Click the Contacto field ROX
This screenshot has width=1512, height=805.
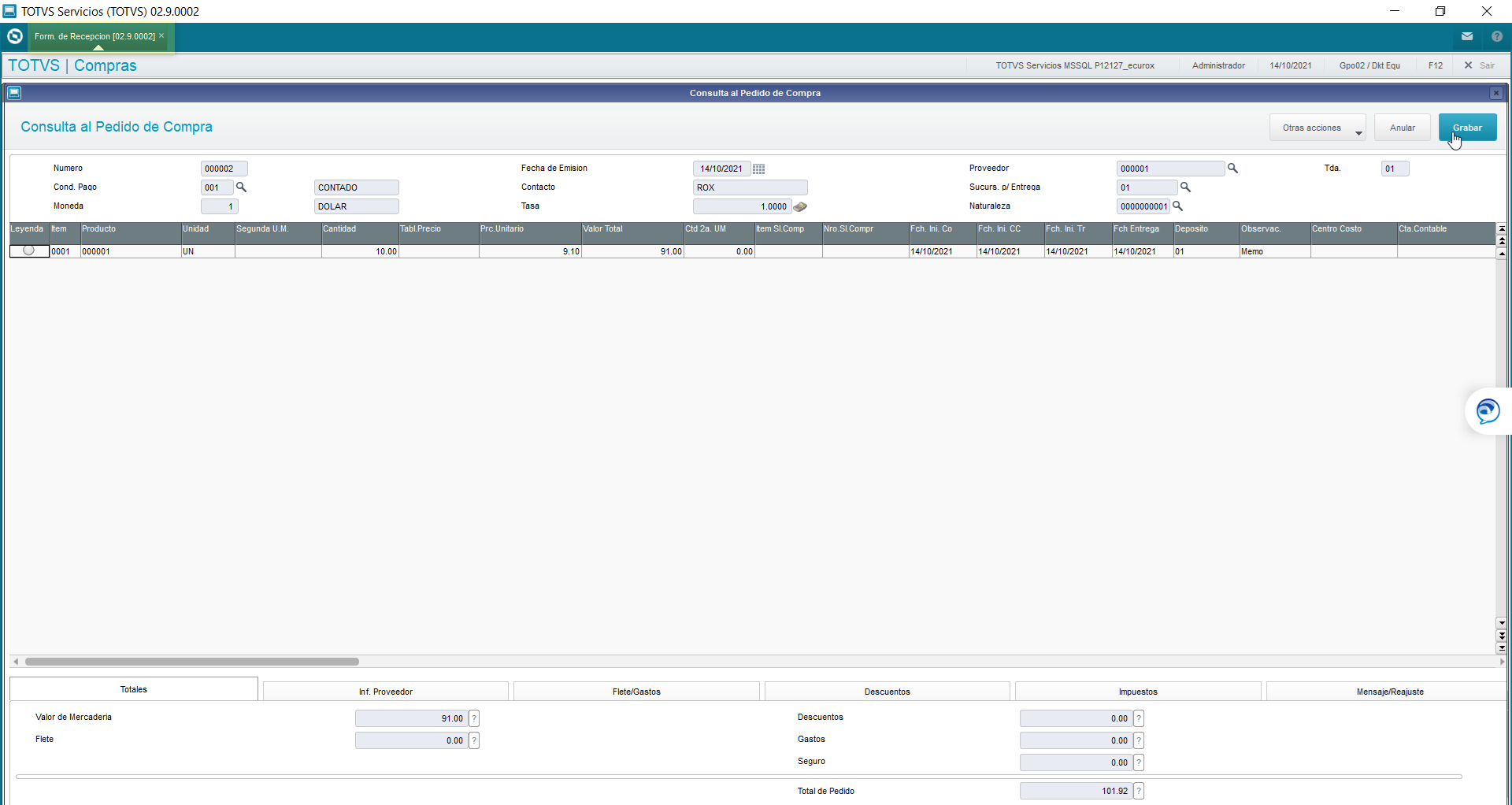tap(750, 187)
